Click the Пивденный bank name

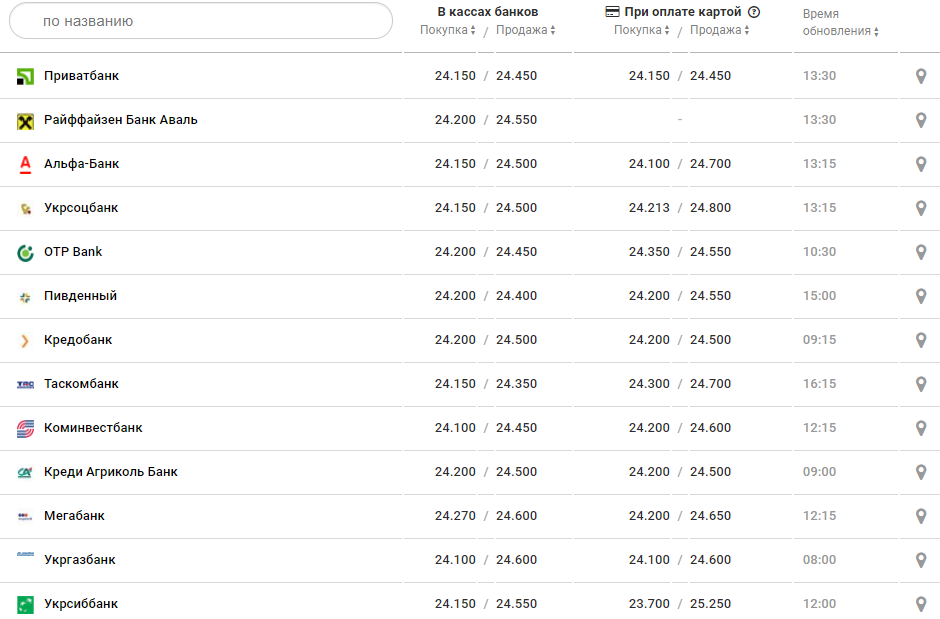(81, 296)
